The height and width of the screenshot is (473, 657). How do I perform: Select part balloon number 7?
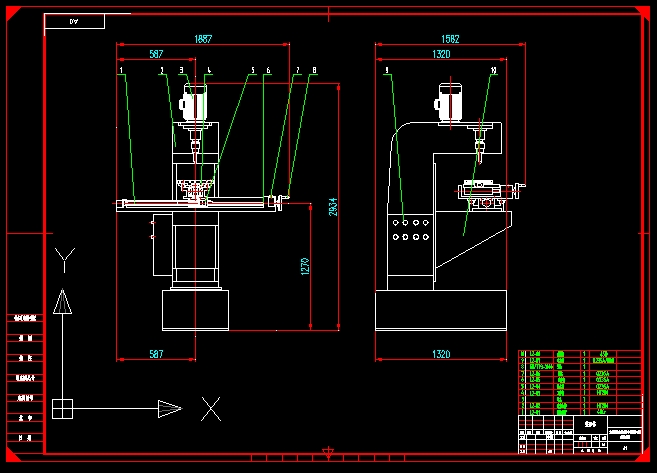click(x=297, y=70)
